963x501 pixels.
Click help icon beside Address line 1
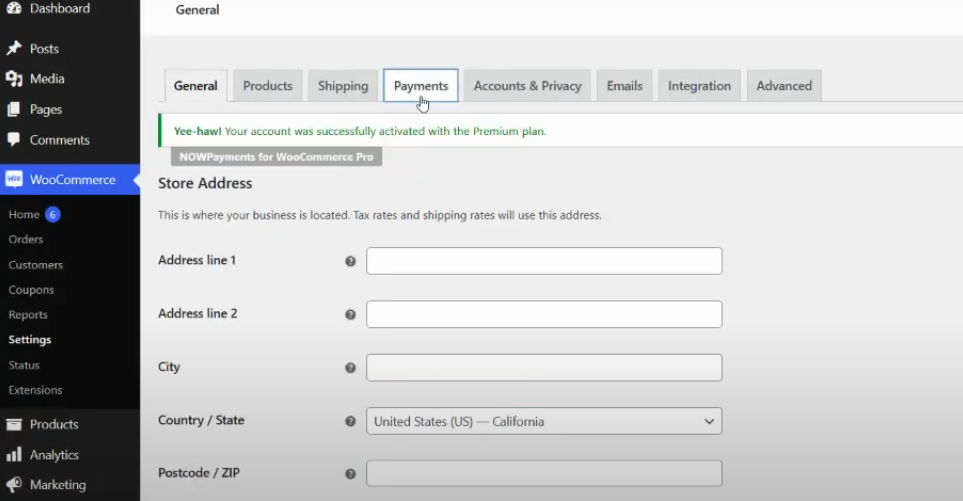[x=350, y=261]
